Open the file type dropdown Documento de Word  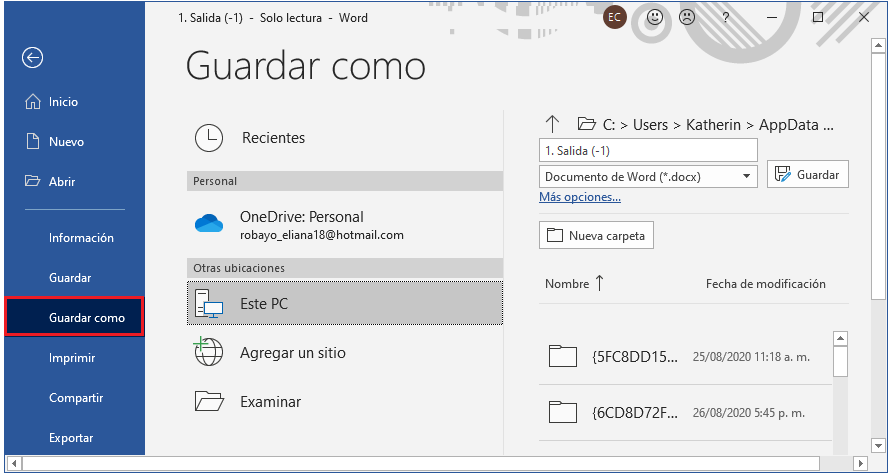pos(648,177)
